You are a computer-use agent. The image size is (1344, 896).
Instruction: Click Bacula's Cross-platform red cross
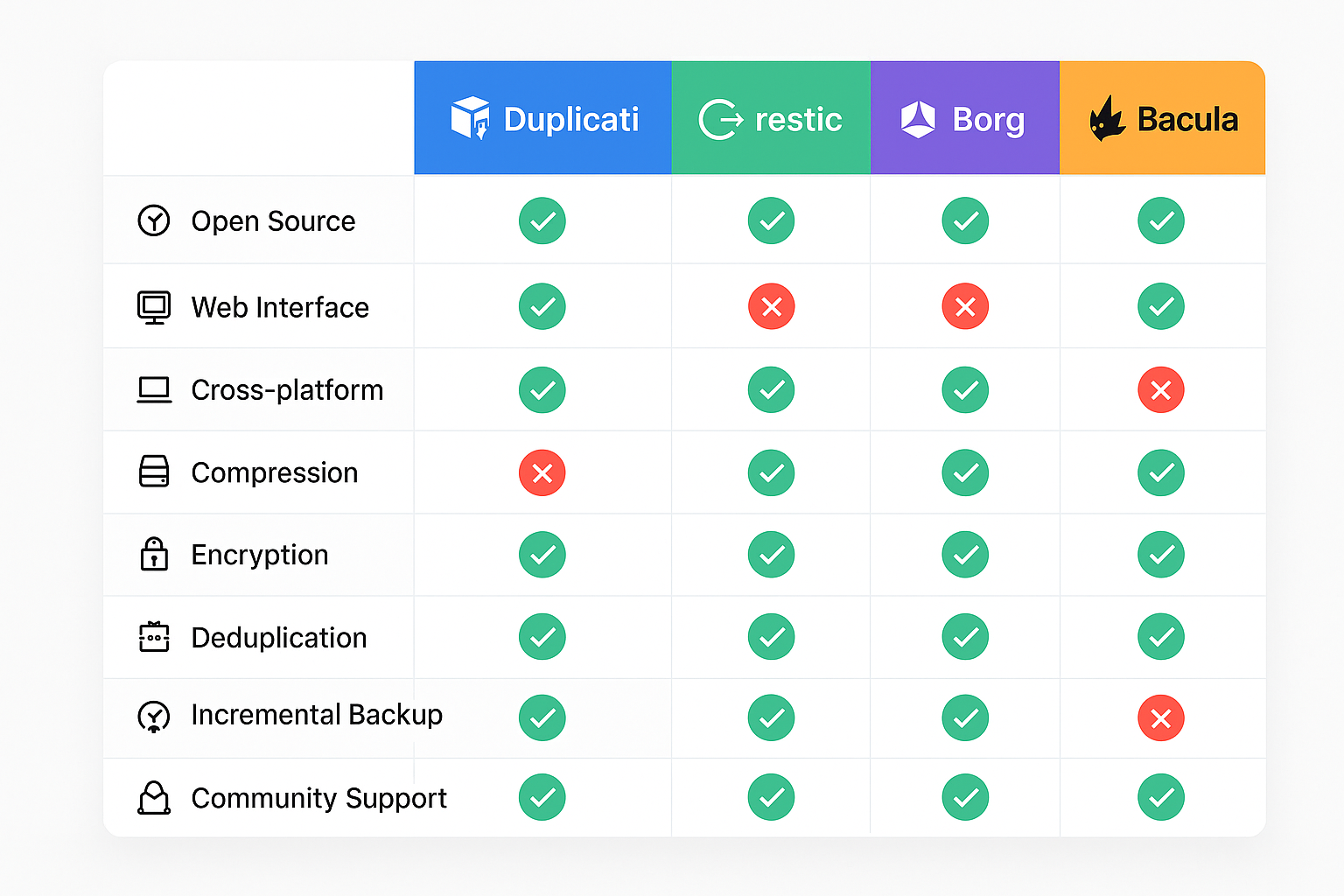(1161, 389)
